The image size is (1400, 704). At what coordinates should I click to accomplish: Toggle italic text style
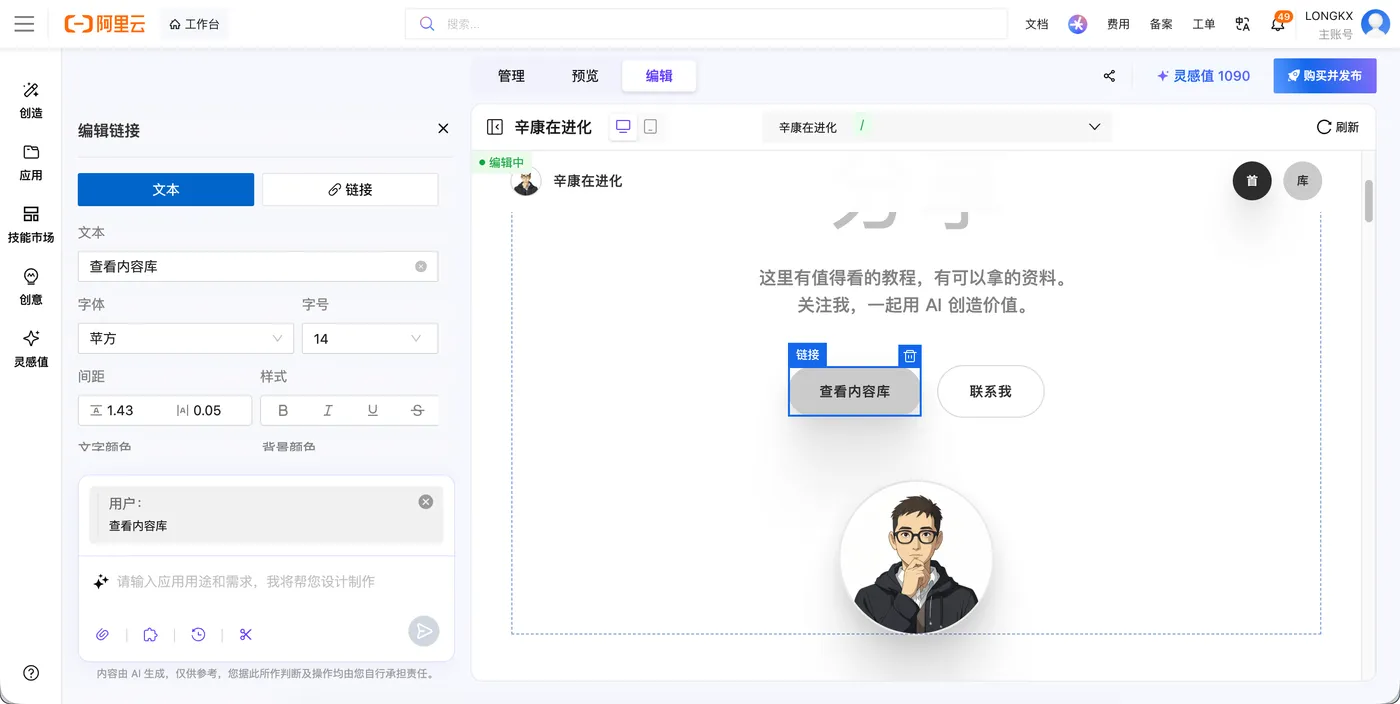pos(327,410)
